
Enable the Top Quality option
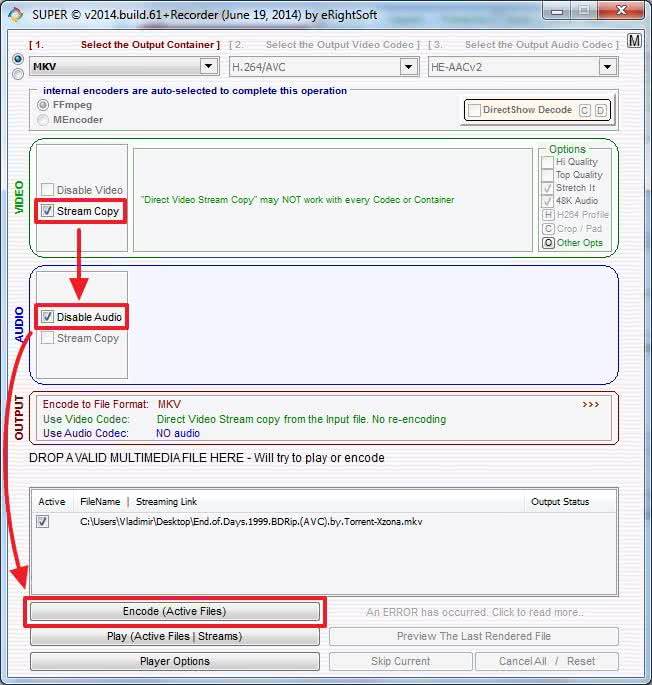[547, 175]
